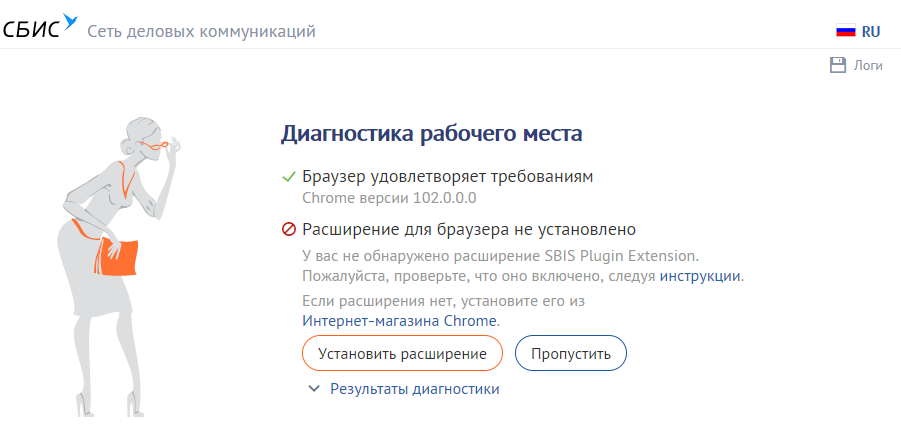Follow the инструкции link
Image resolution: width=901 pixels, height=448 pixels.
coord(700,275)
